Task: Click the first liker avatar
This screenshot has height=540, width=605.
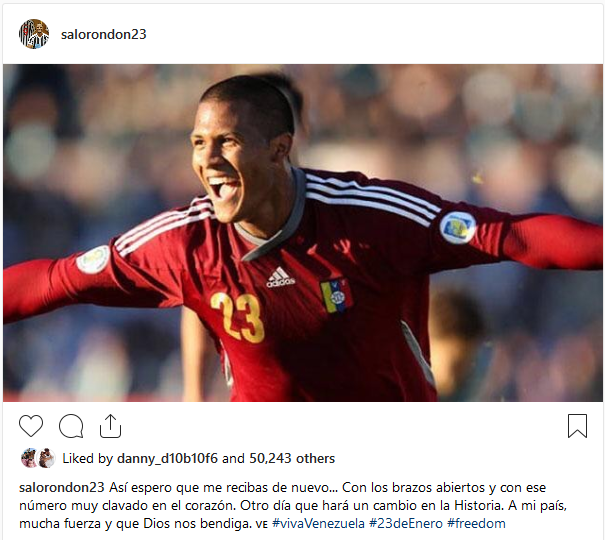Action: (x=29, y=458)
